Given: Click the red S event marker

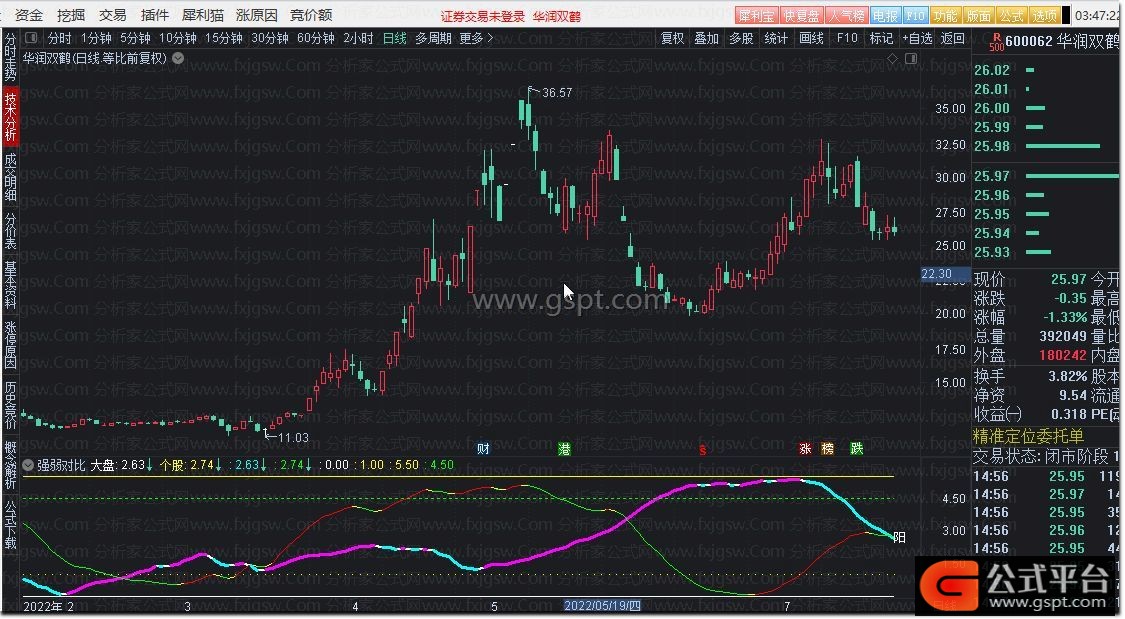Looking at the screenshot, I should [x=702, y=450].
